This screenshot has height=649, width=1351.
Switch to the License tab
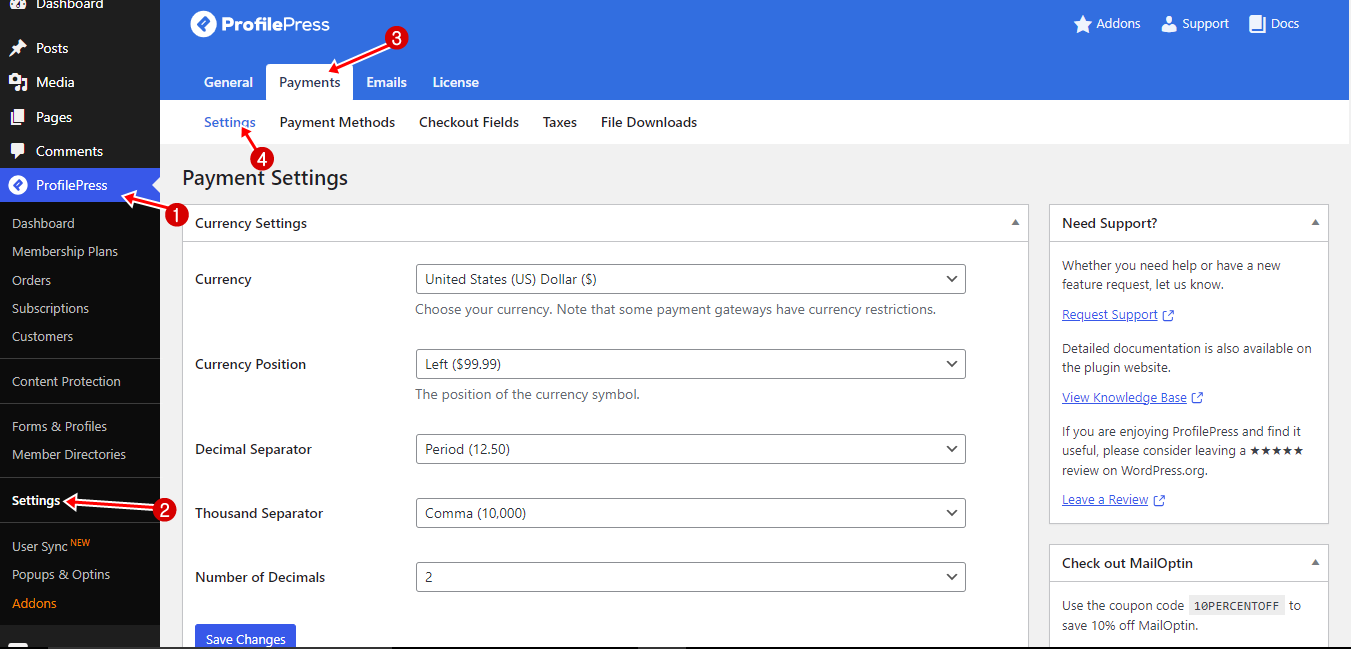(x=455, y=82)
